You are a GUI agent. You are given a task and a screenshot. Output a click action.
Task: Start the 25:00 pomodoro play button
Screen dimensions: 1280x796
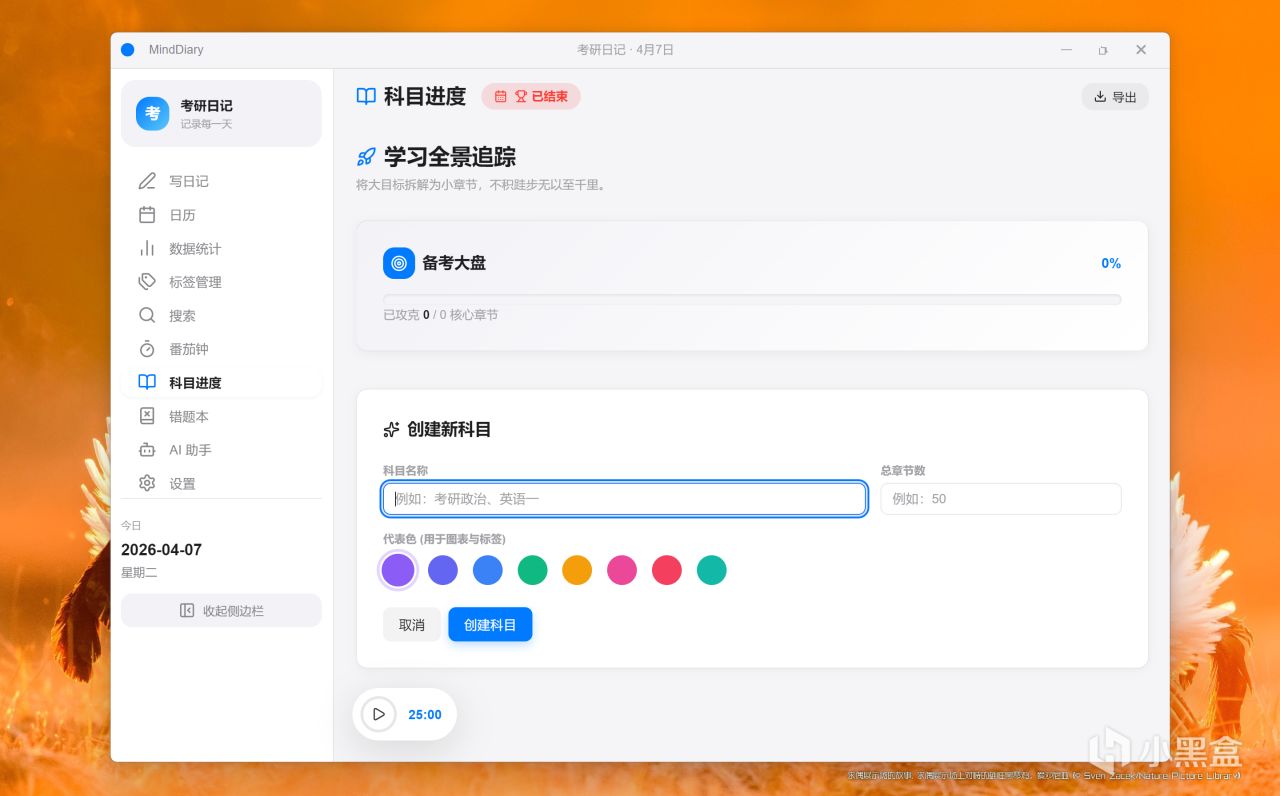[x=379, y=714]
